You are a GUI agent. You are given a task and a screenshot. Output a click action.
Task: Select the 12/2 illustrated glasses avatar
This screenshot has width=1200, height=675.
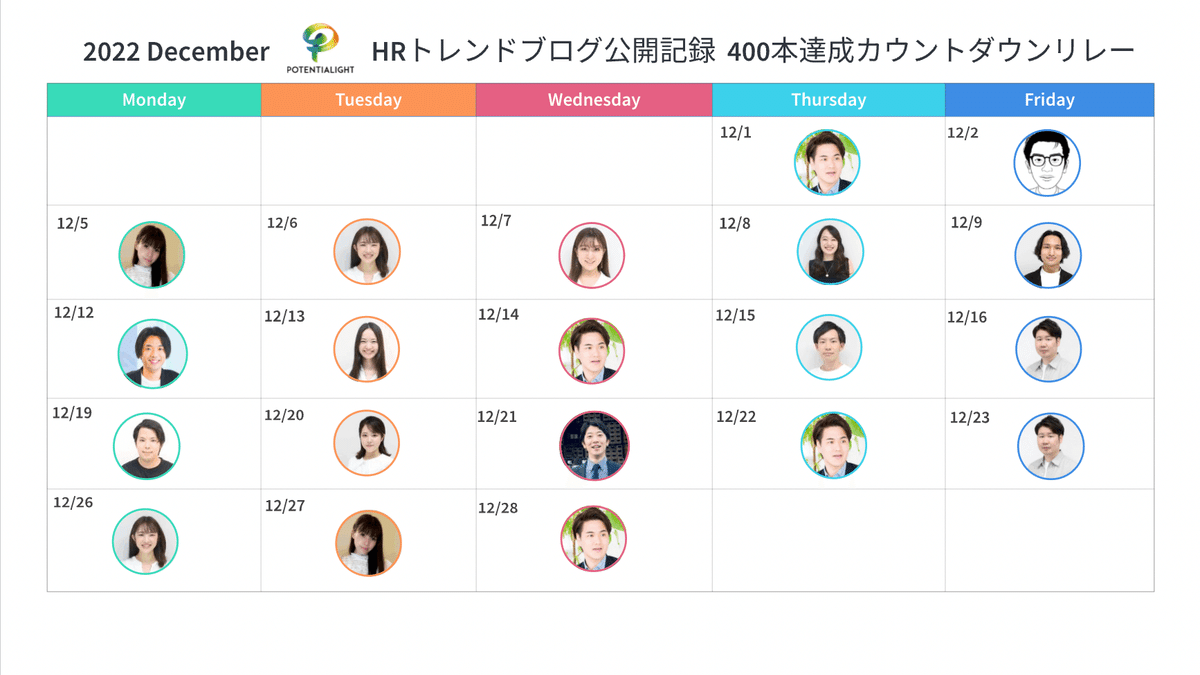1047,163
